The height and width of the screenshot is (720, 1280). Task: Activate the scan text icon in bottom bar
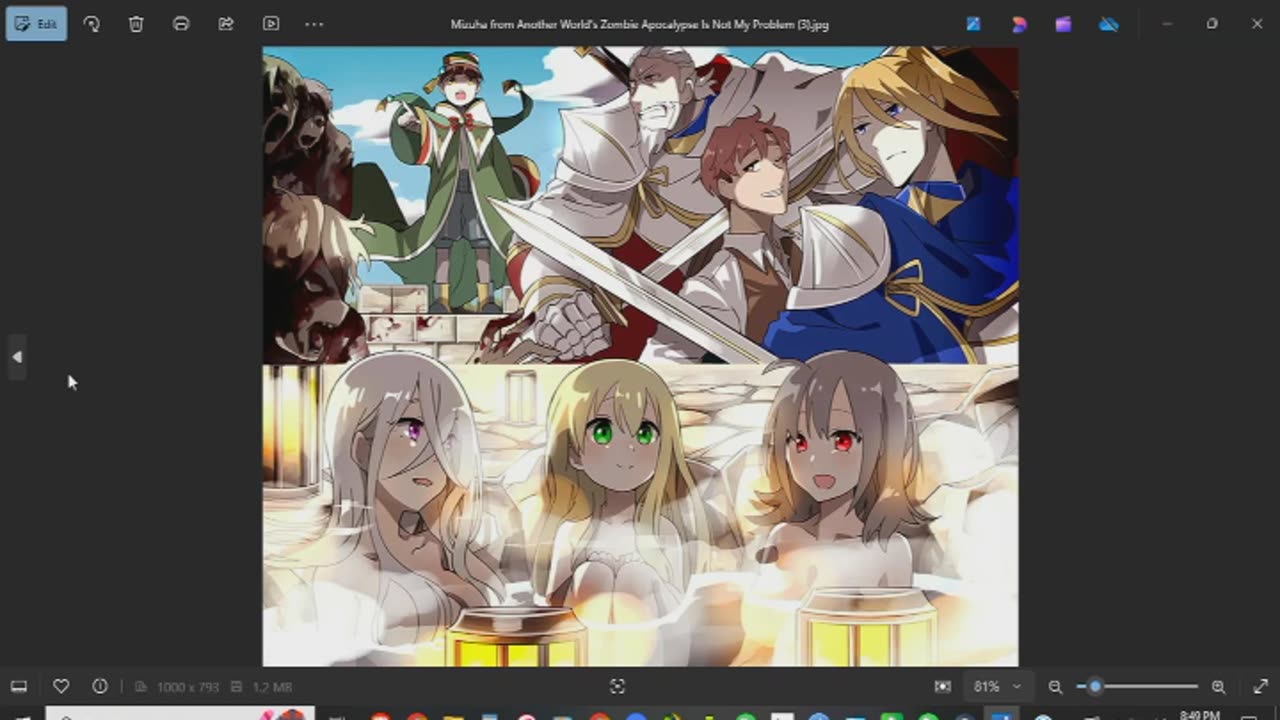pos(617,687)
